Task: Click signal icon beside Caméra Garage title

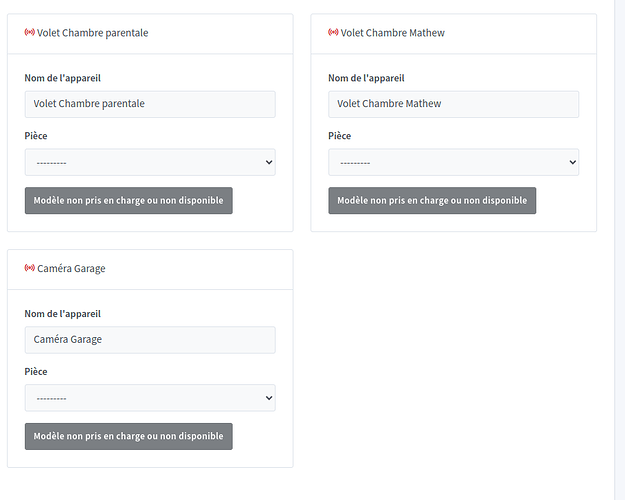Action: click(29, 269)
